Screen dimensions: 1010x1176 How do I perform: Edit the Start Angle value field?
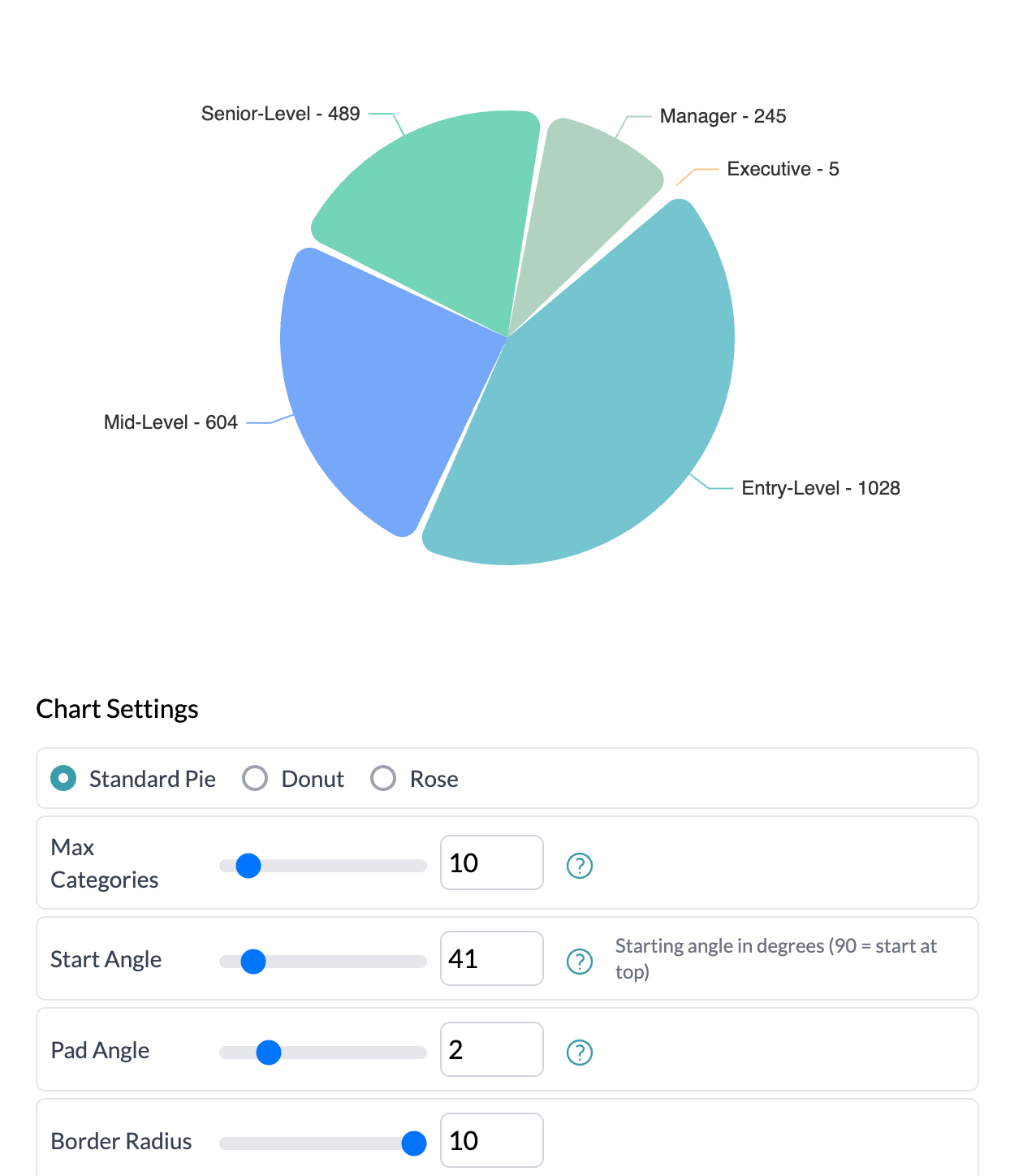coord(491,959)
